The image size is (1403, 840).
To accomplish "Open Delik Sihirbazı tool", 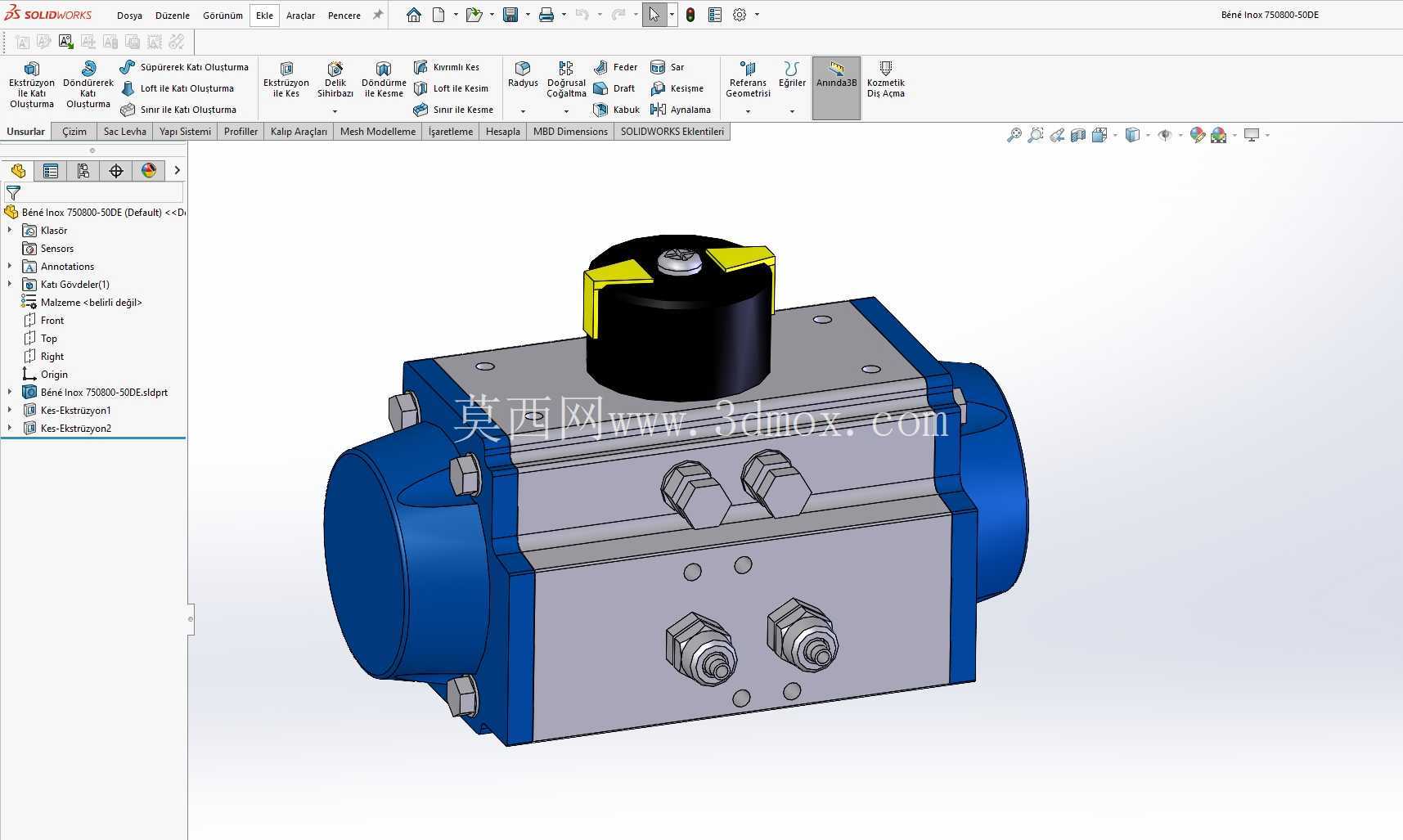I will pyautogui.click(x=335, y=79).
